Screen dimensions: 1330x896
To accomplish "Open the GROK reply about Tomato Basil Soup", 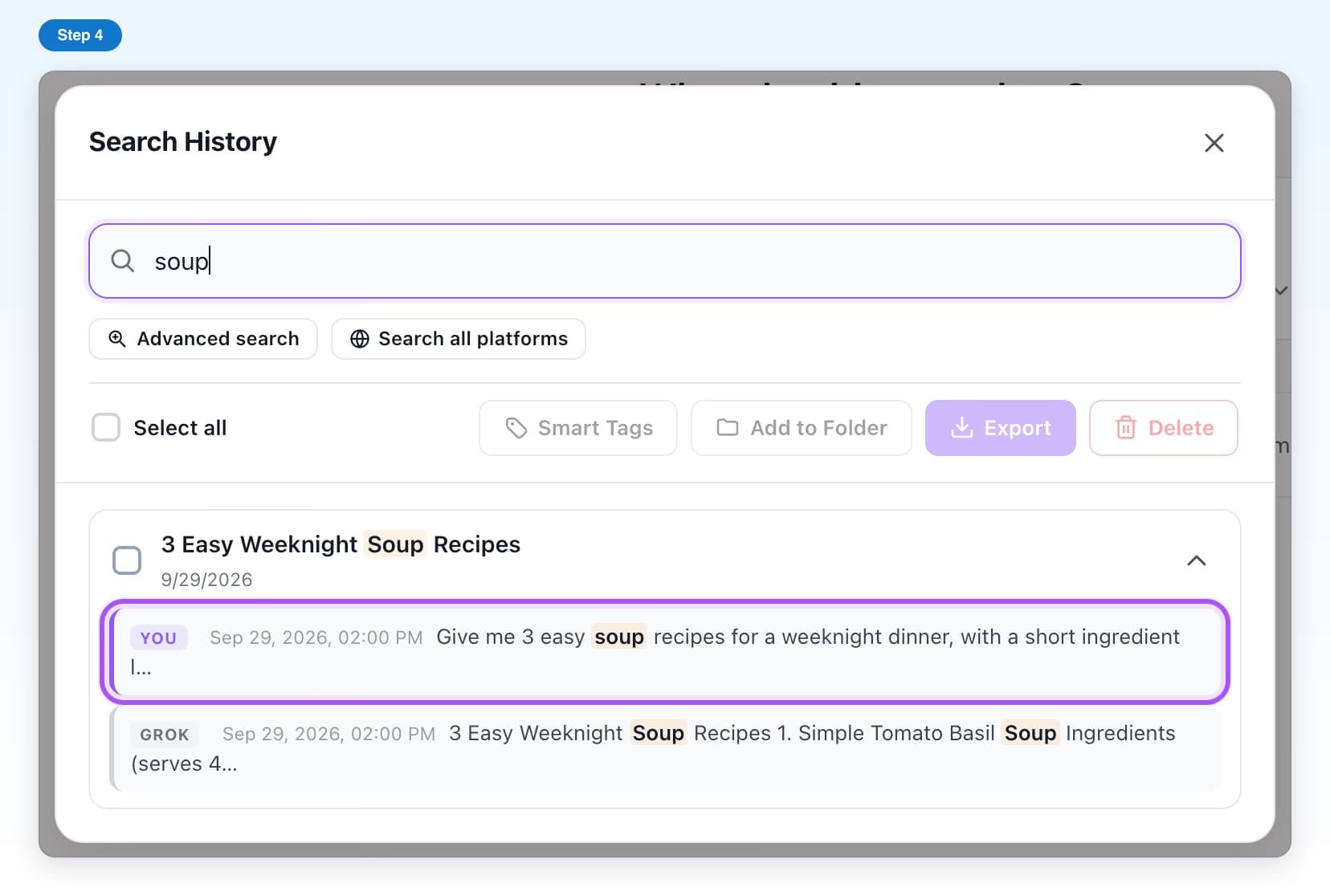I will (x=665, y=748).
